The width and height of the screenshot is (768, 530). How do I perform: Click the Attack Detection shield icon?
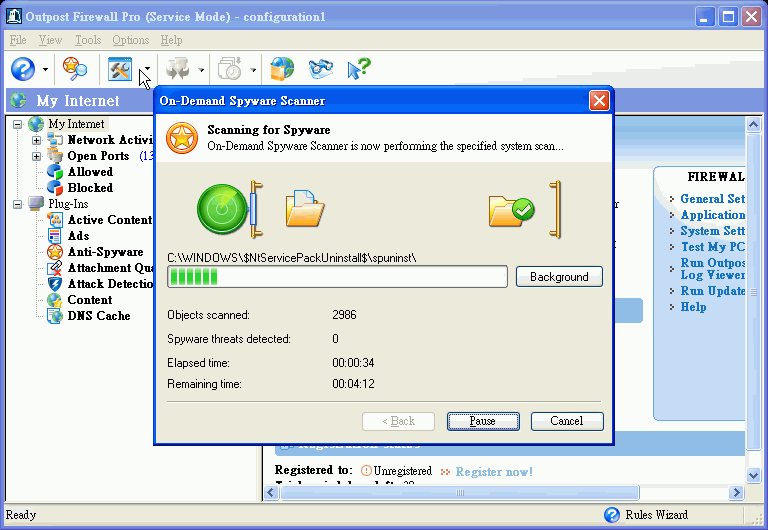coord(55,284)
